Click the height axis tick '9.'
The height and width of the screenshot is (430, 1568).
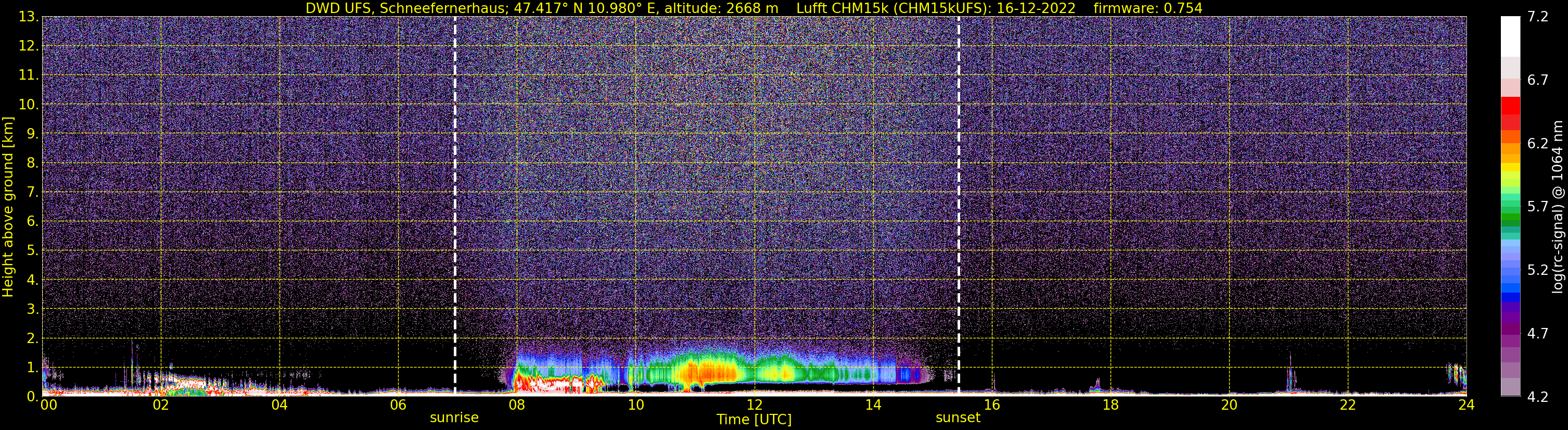pos(32,134)
